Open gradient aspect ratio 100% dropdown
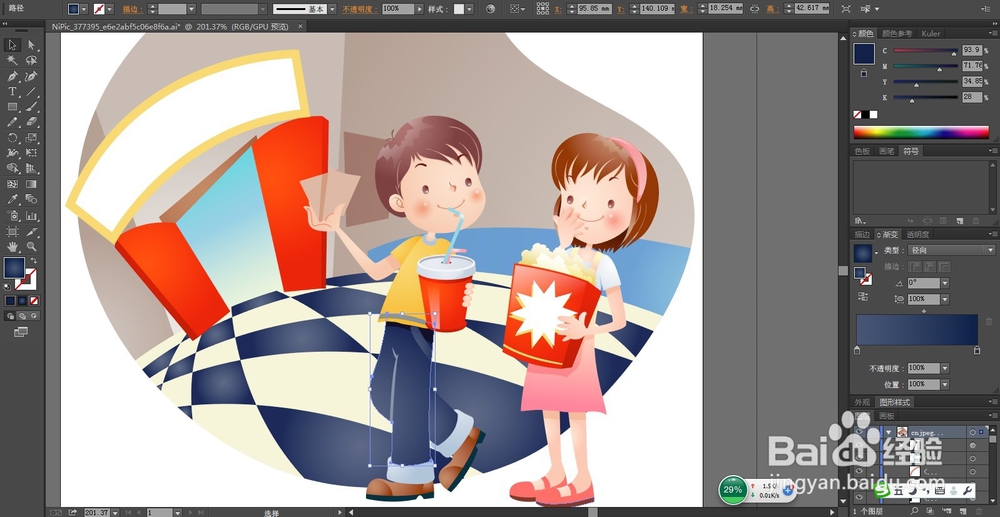 click(x=945, y=299)
